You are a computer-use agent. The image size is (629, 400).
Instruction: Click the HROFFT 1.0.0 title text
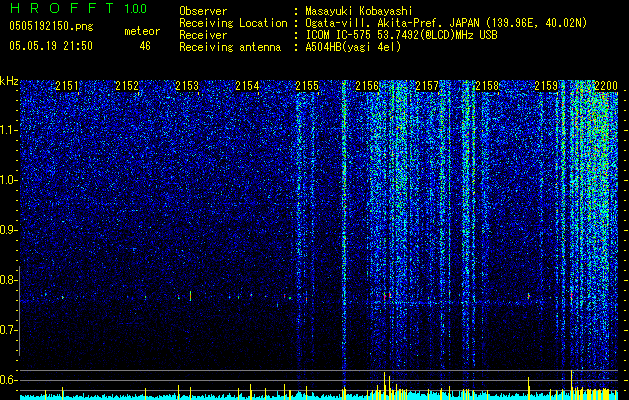click(78, 8)
